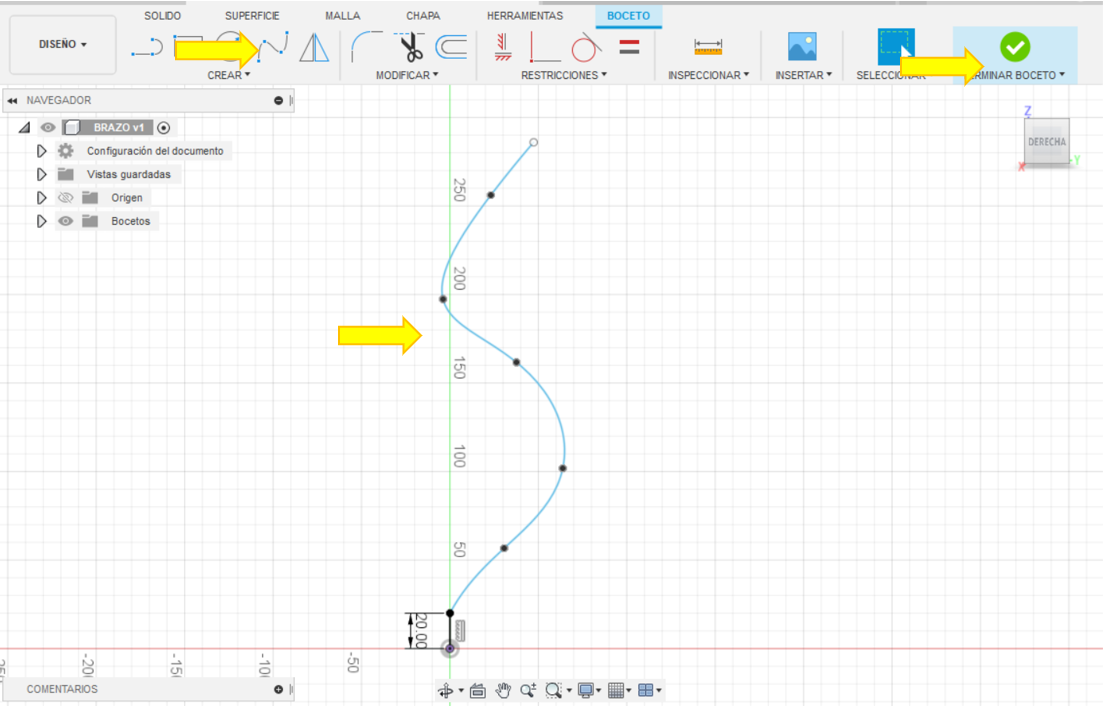
Task: Click the Look At icon
Action: (x=478, y=690)
